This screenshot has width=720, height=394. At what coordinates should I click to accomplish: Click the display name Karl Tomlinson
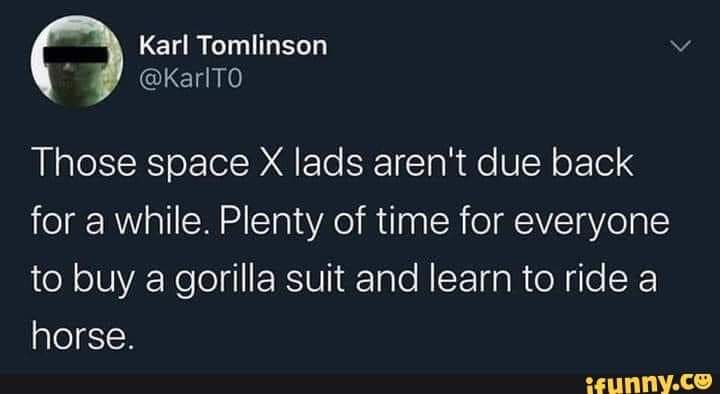pos(233,46)
